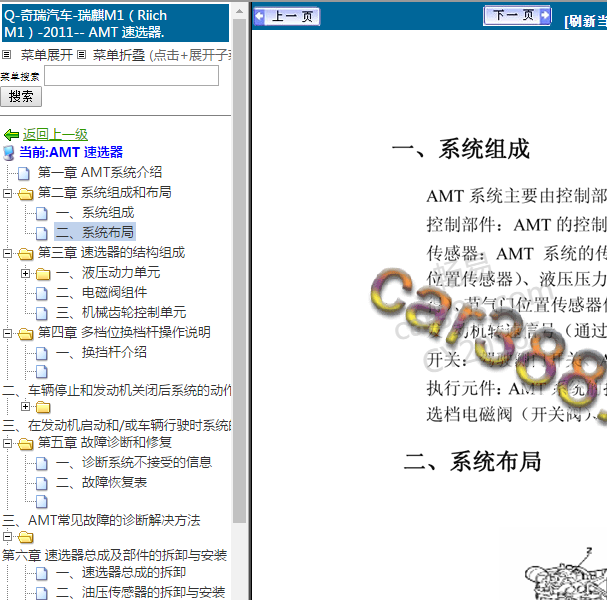The height and width of the screenshot is (600, 607).
Task: Expand the 一、液压动力单元 node
Action: pos(26,274)
